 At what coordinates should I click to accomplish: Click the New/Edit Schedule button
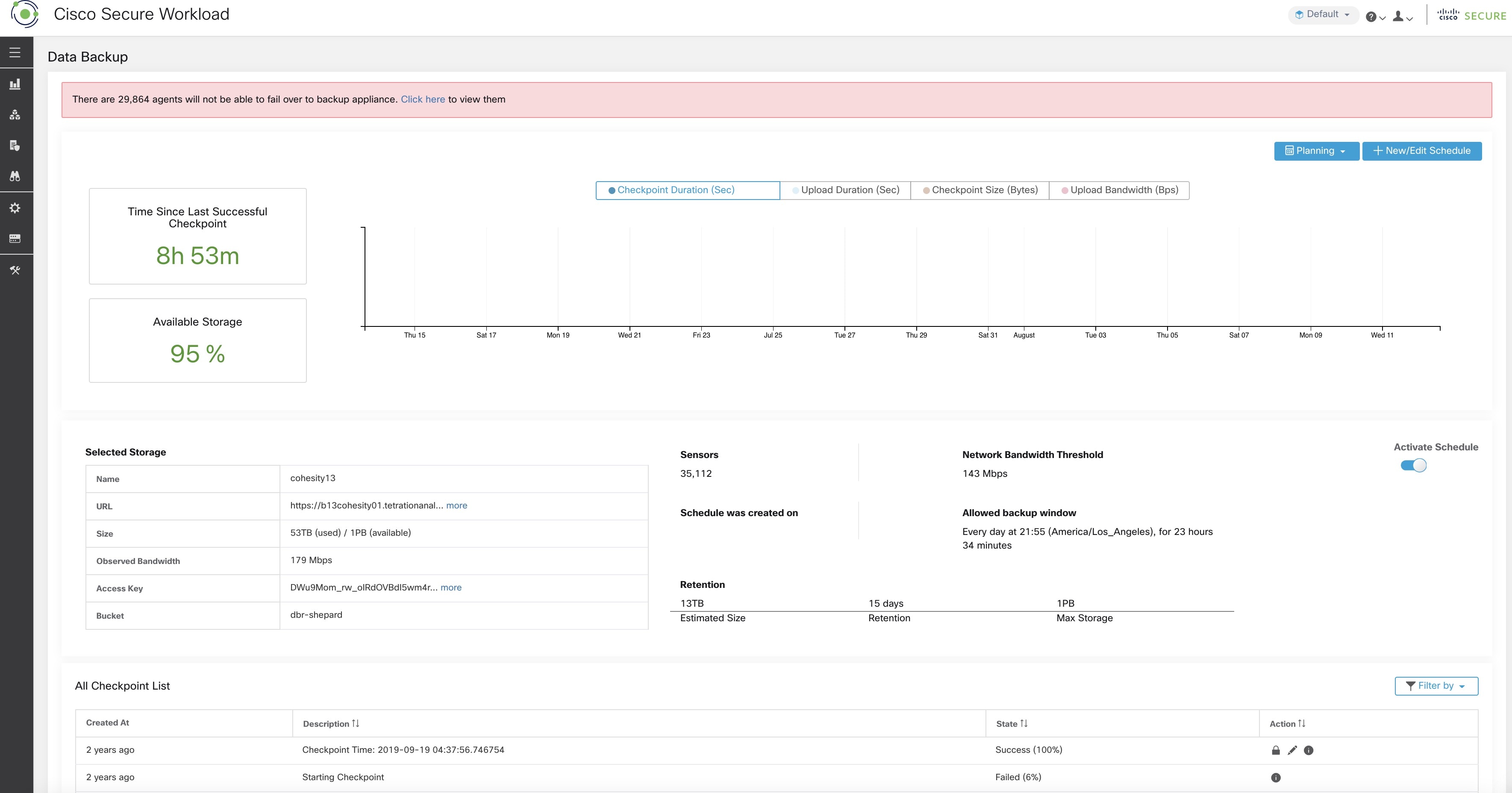(x=1421, y=151)
